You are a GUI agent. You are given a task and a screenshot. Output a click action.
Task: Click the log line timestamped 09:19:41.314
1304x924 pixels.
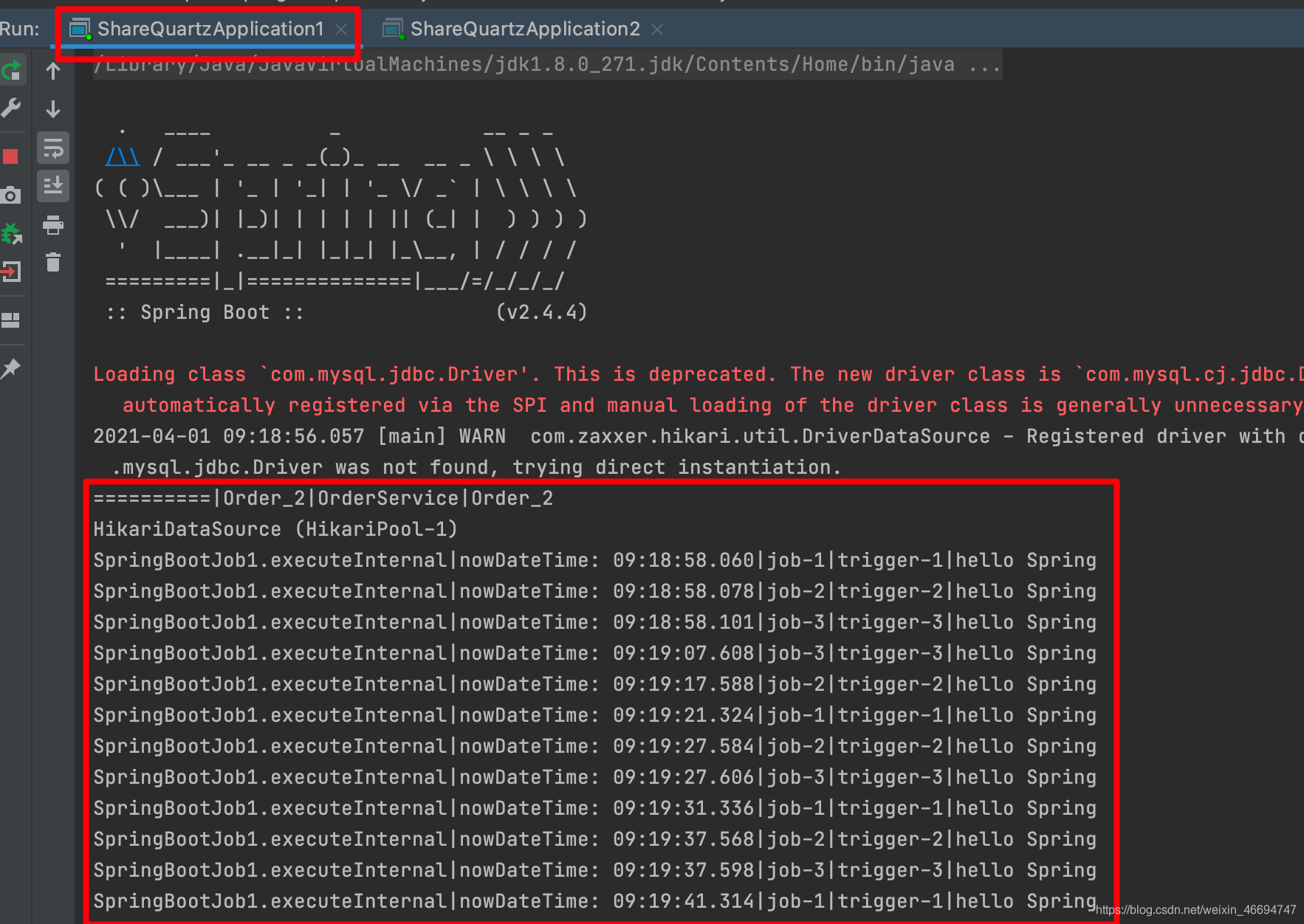[x=594, y=901]
